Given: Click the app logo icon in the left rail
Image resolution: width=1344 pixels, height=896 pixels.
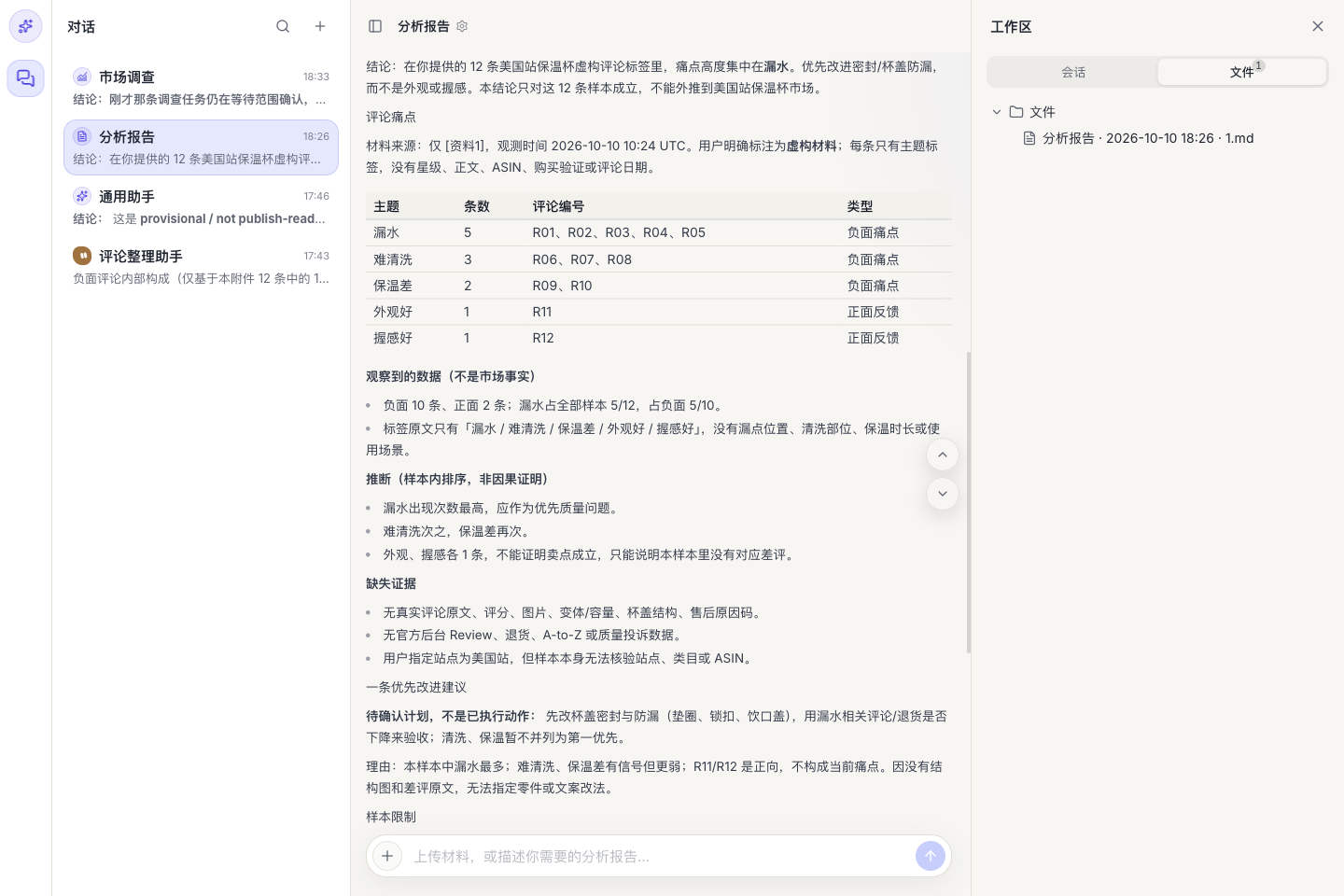Looking at the screenshot, I should pyautogui.click(x=26, y=26).
